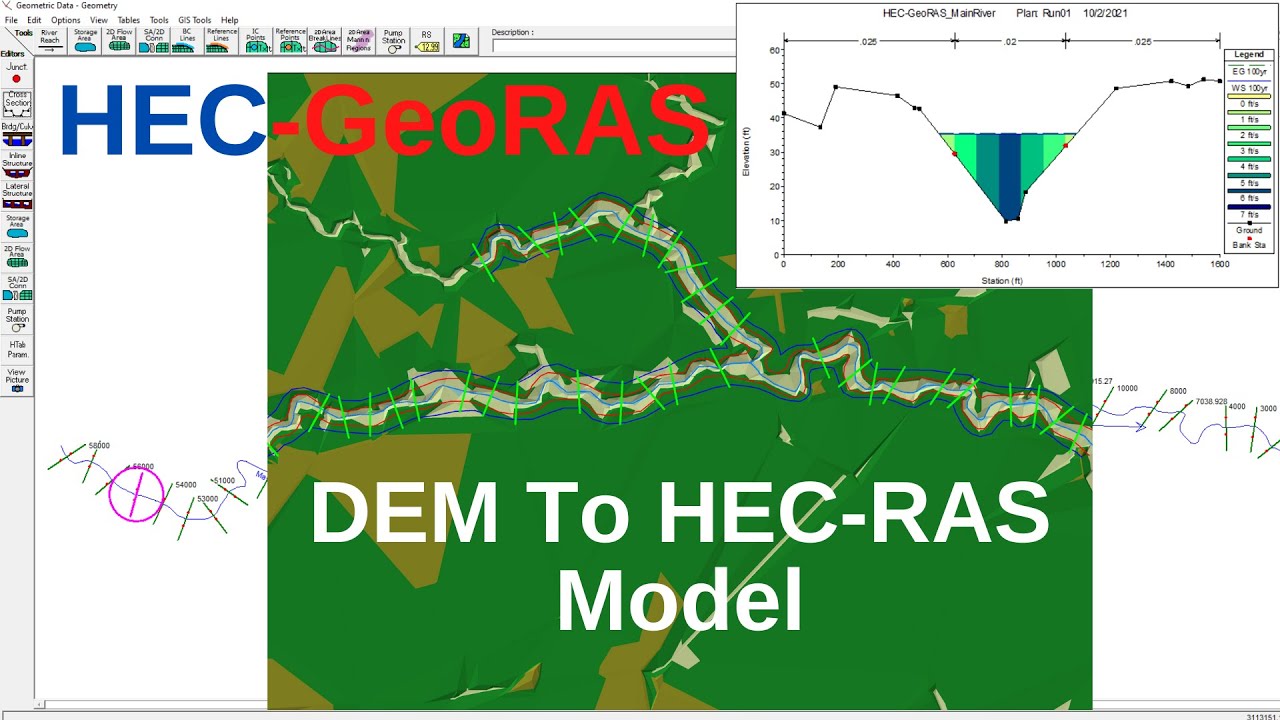Open the View menu
The height and width of the screenshot is (720, 1280).
[x=99, y=20]
